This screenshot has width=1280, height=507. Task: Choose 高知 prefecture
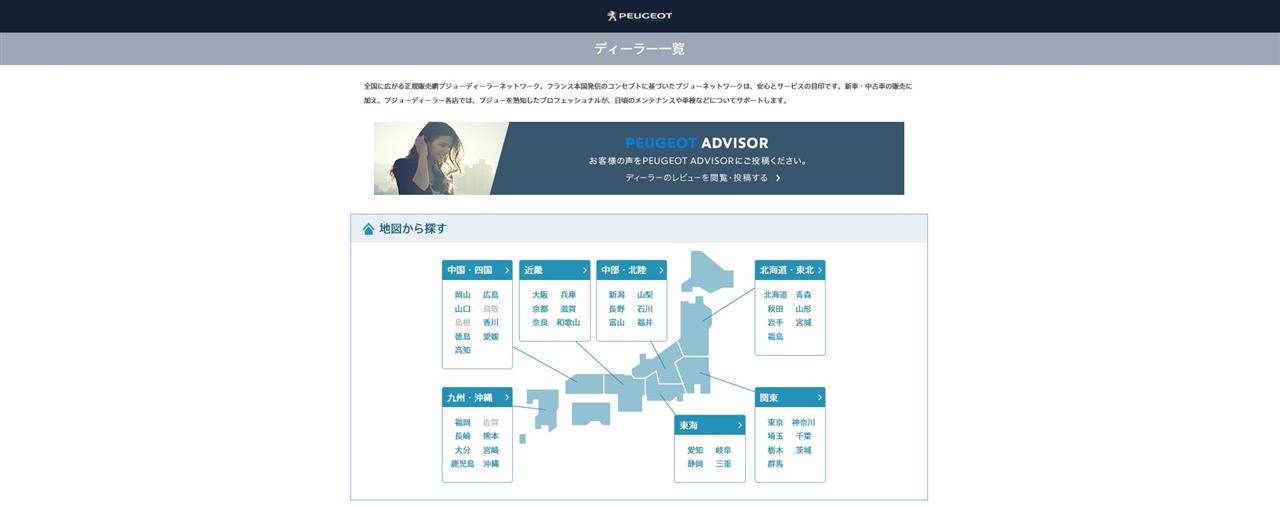pyautogui.click(x=462, y=350)
